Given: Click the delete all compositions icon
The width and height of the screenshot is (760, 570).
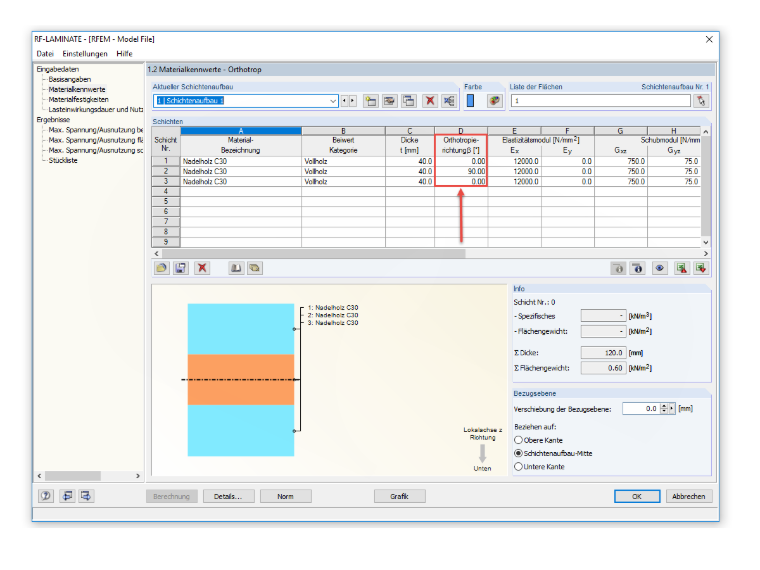Looking at the screenshot, I should (449, 101).
